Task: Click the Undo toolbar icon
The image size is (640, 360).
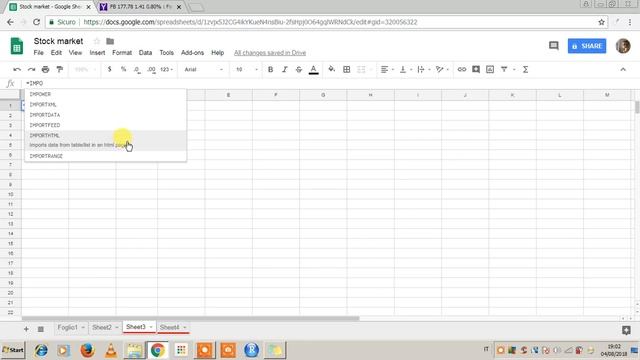Action: click(x=17, y=69)
